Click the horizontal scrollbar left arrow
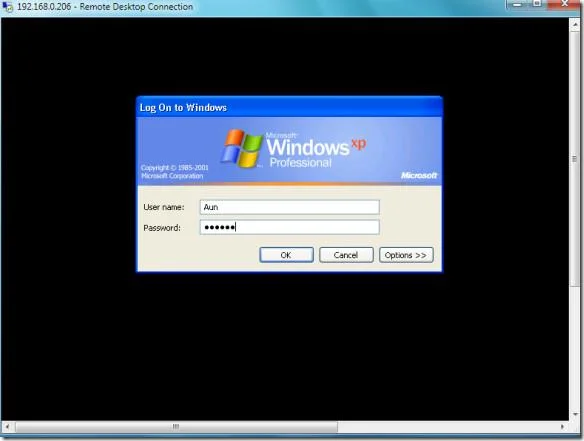Viewport: 584px width, 441px height. click(7, 426)
